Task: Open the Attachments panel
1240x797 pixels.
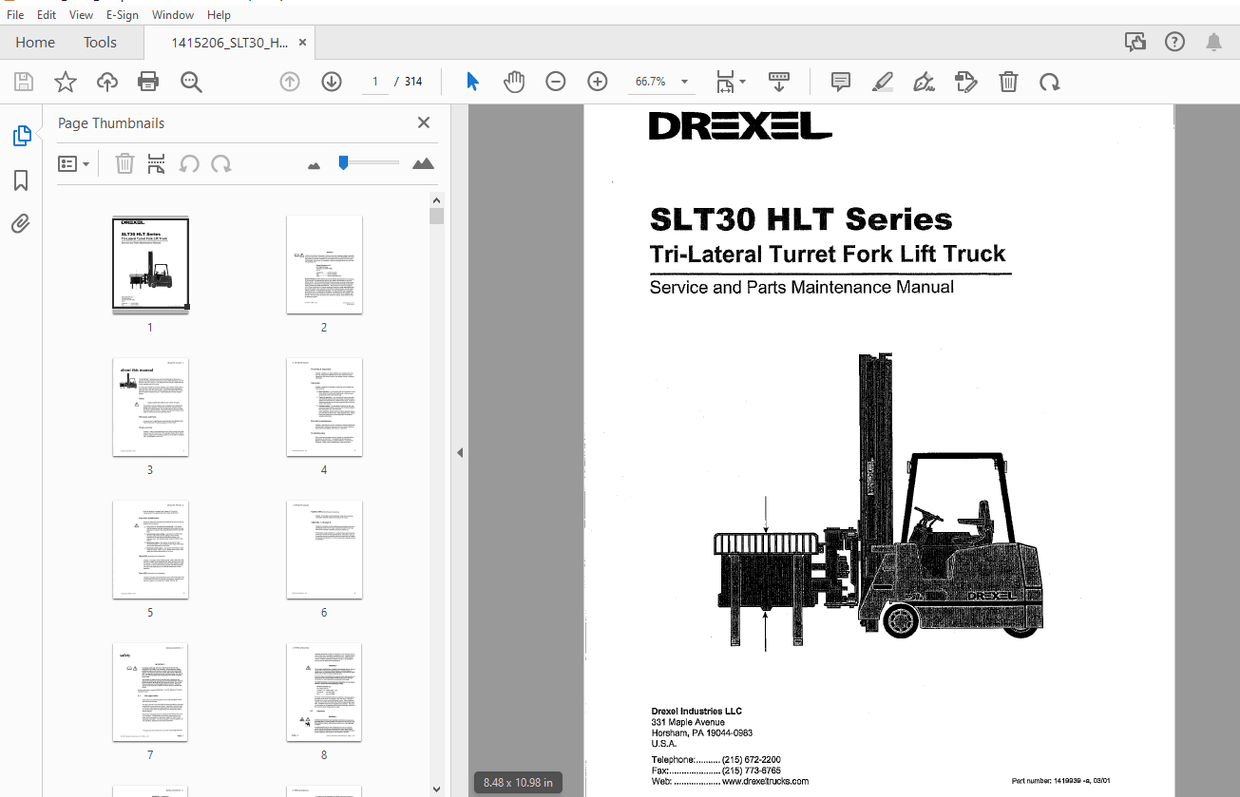Action: coord(20,223)
